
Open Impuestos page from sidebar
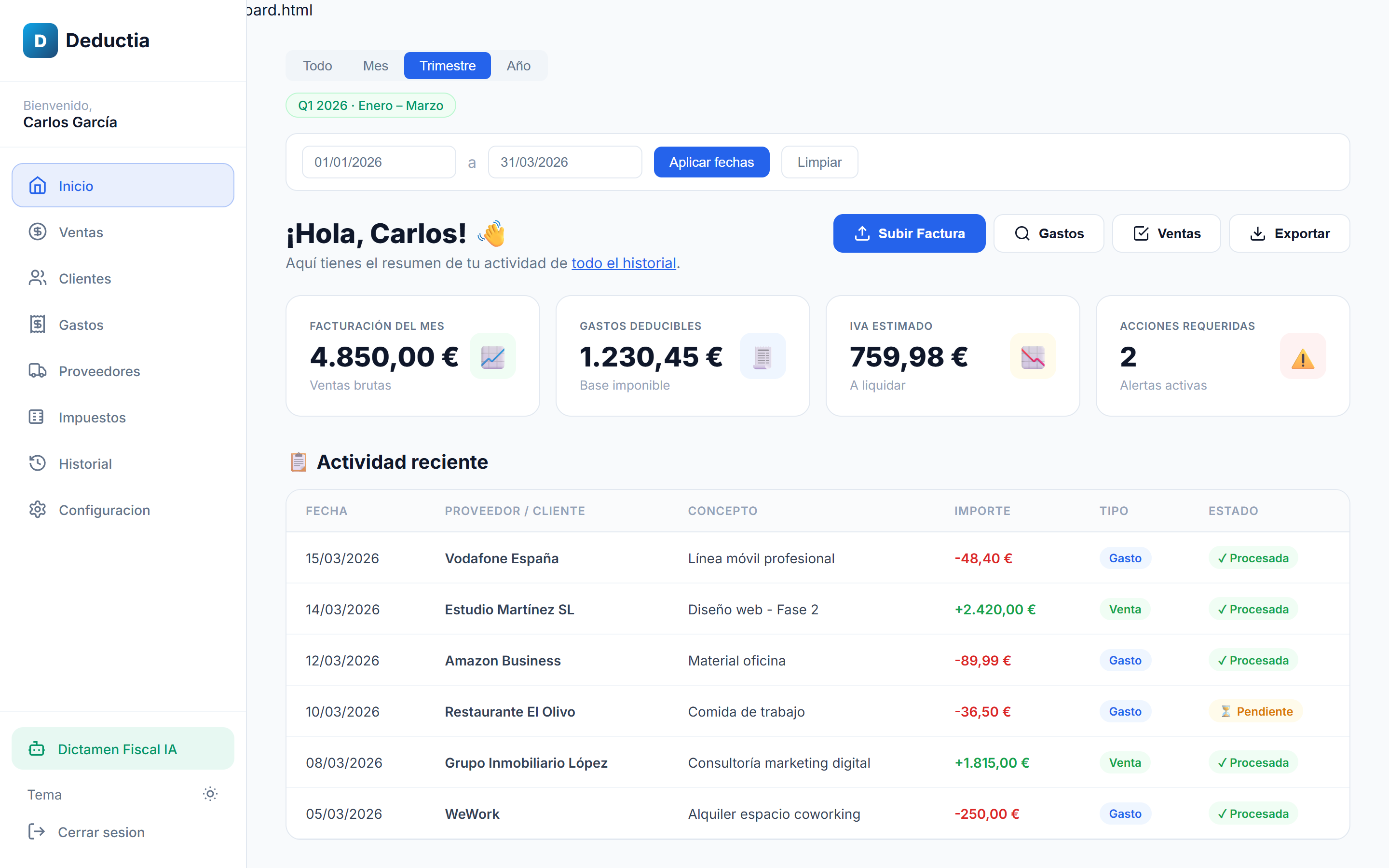click(92, 417)
